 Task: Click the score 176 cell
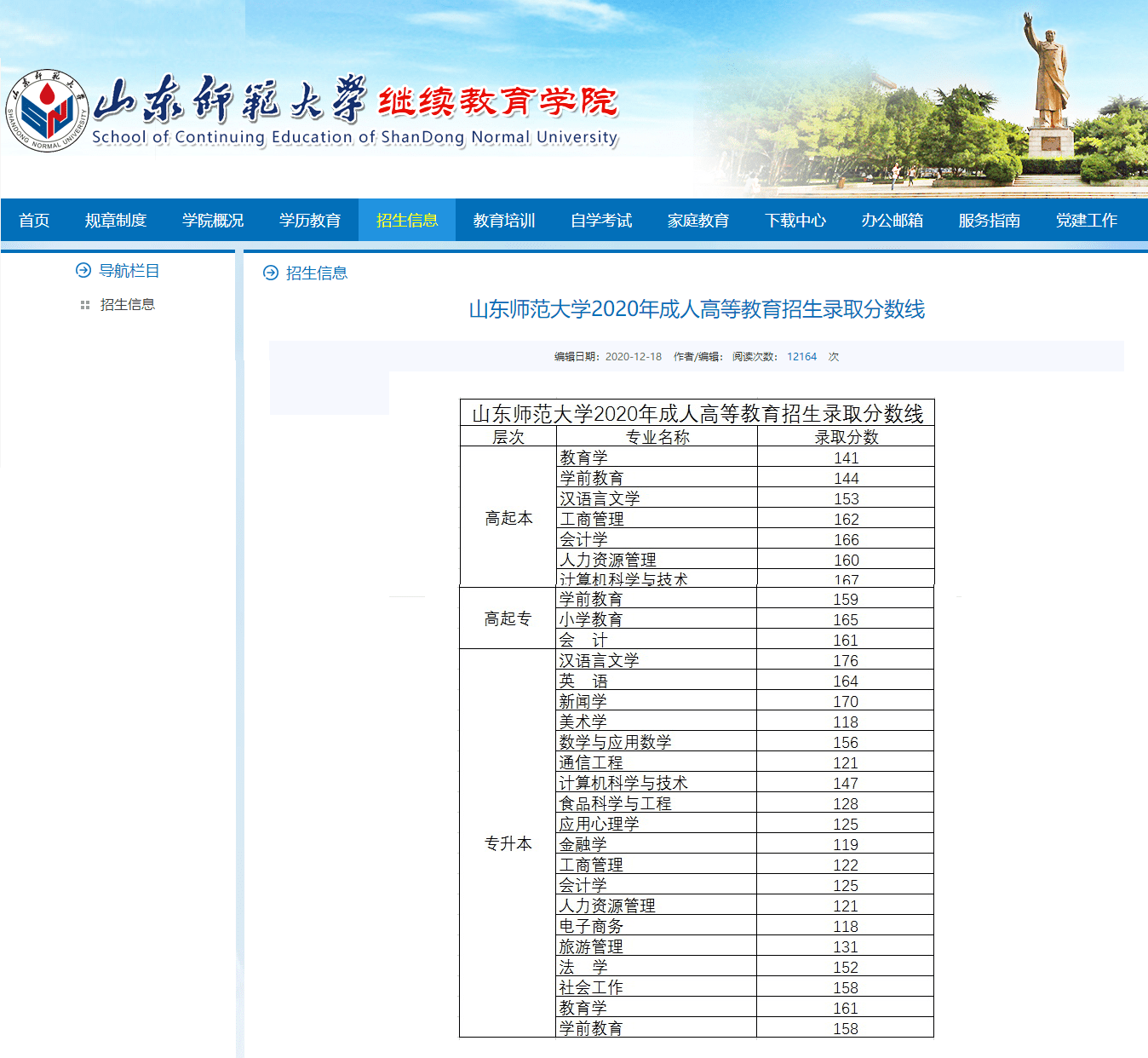tap(846, 661)
